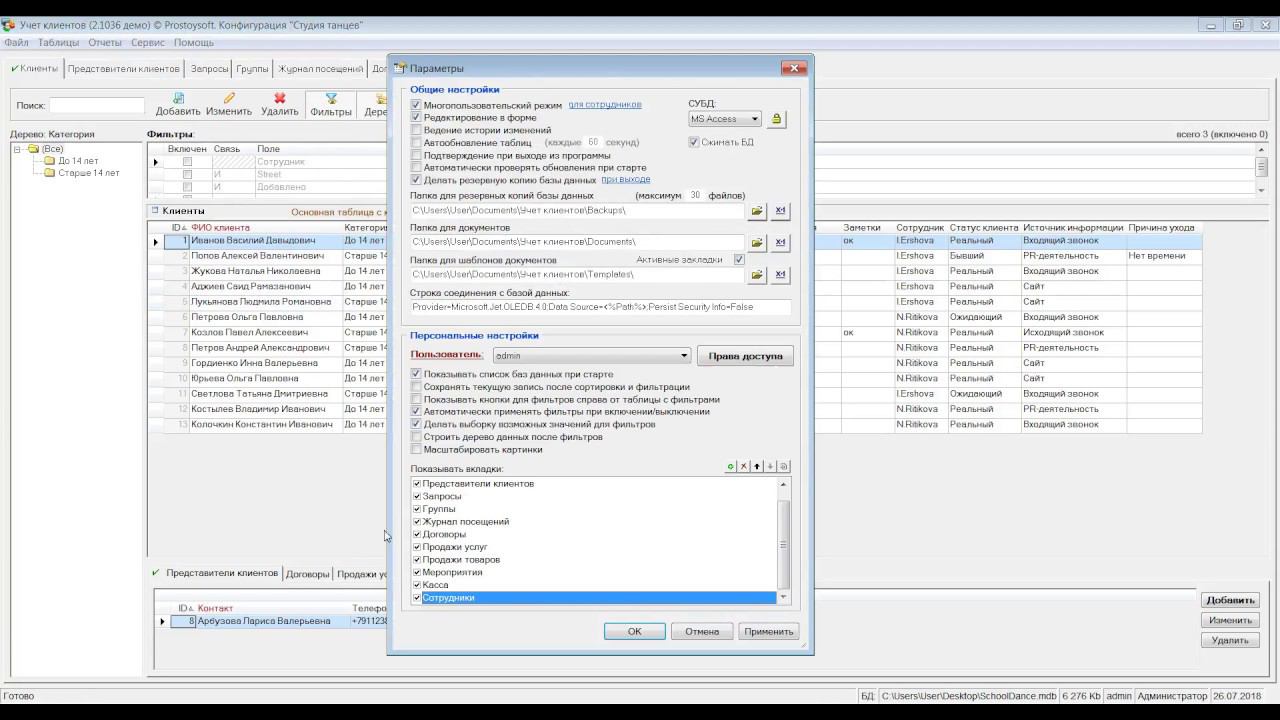Viewport: 1280px width, 720px height.
Task: Click the row arrow beside Арбузова Лариса Валерьевна
Action: tap(162, 622)
